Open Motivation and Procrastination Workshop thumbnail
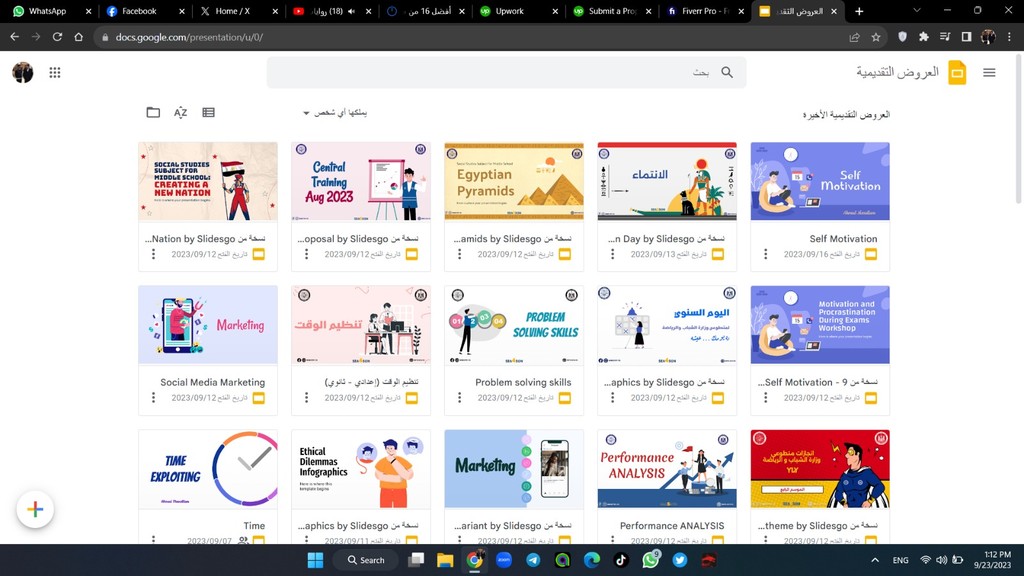1024x576 pixels. point(820,325)
